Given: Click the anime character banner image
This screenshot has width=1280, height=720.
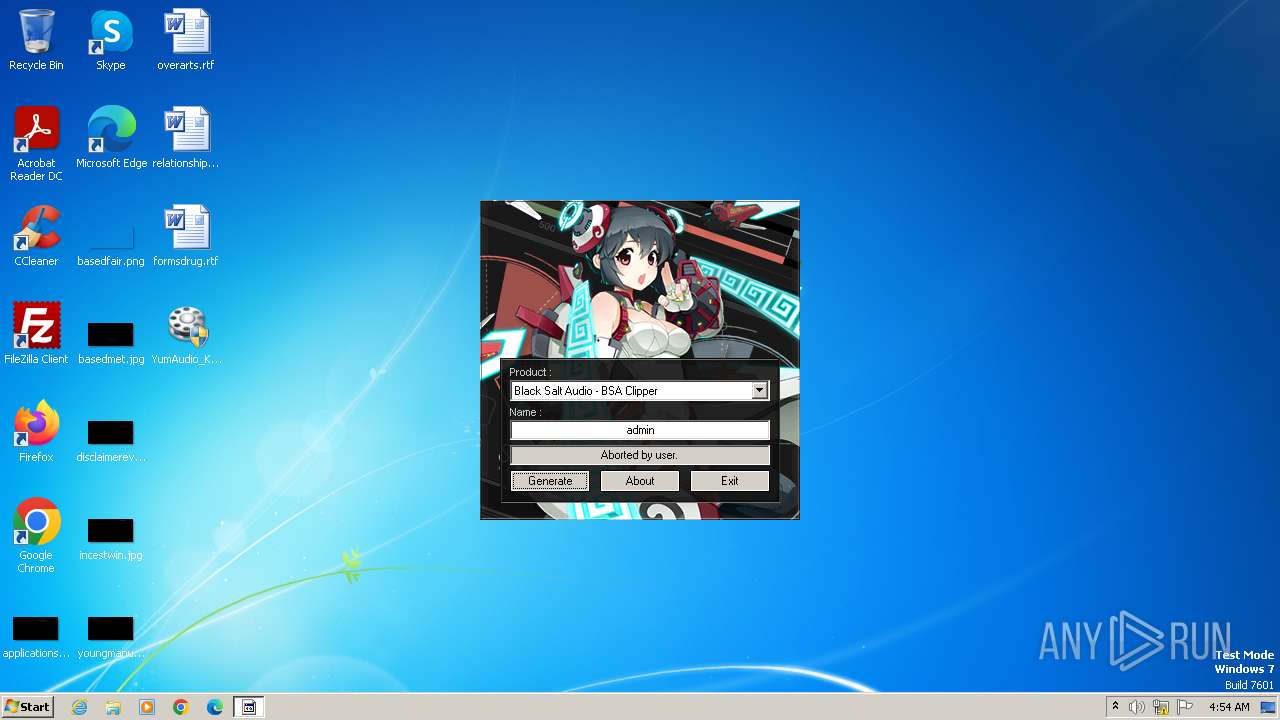Looking at the screenshot, I should click(x=640, y=280).
